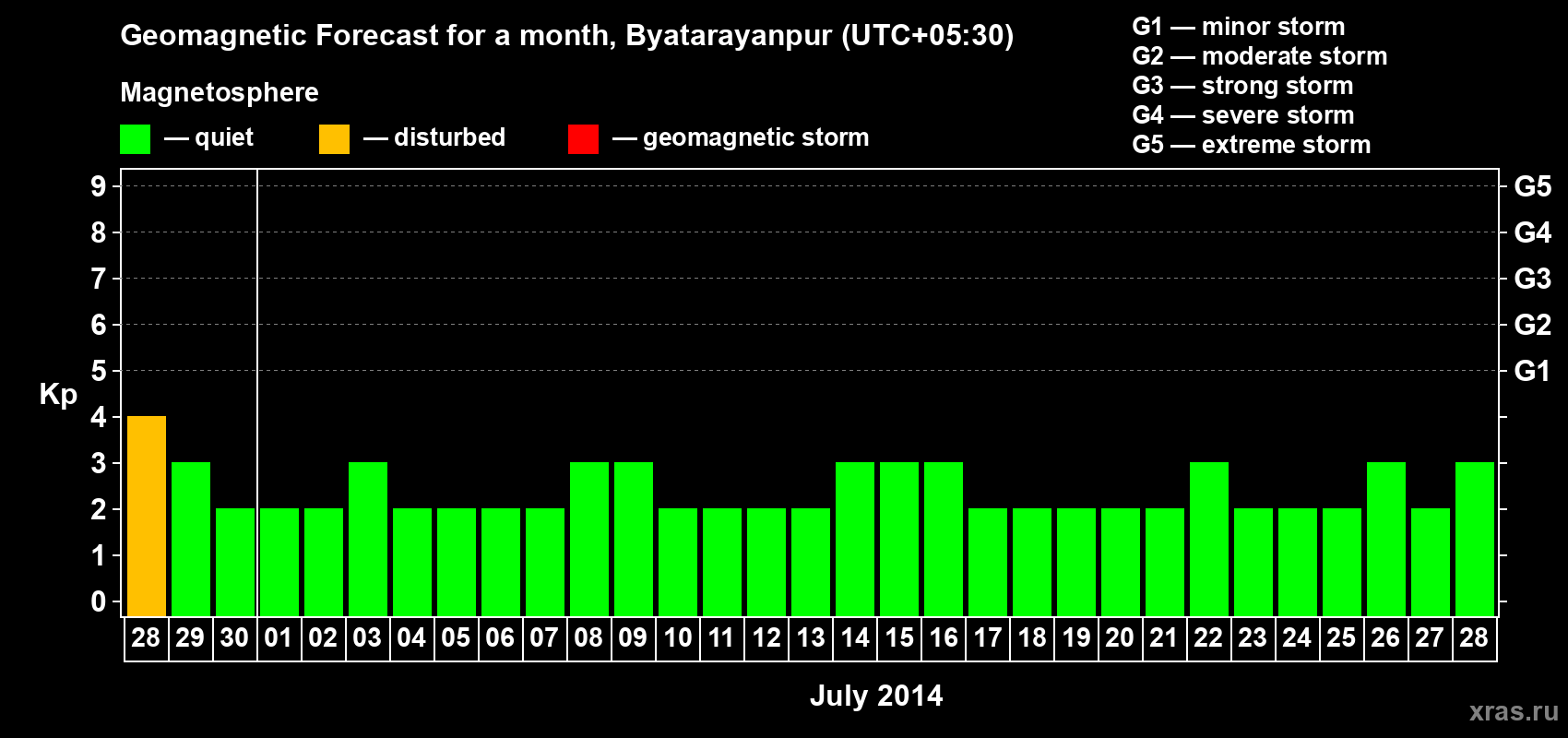Click the Kp axis title
Viewport: 1568px width, 738px height.
(x=58, y=395)
